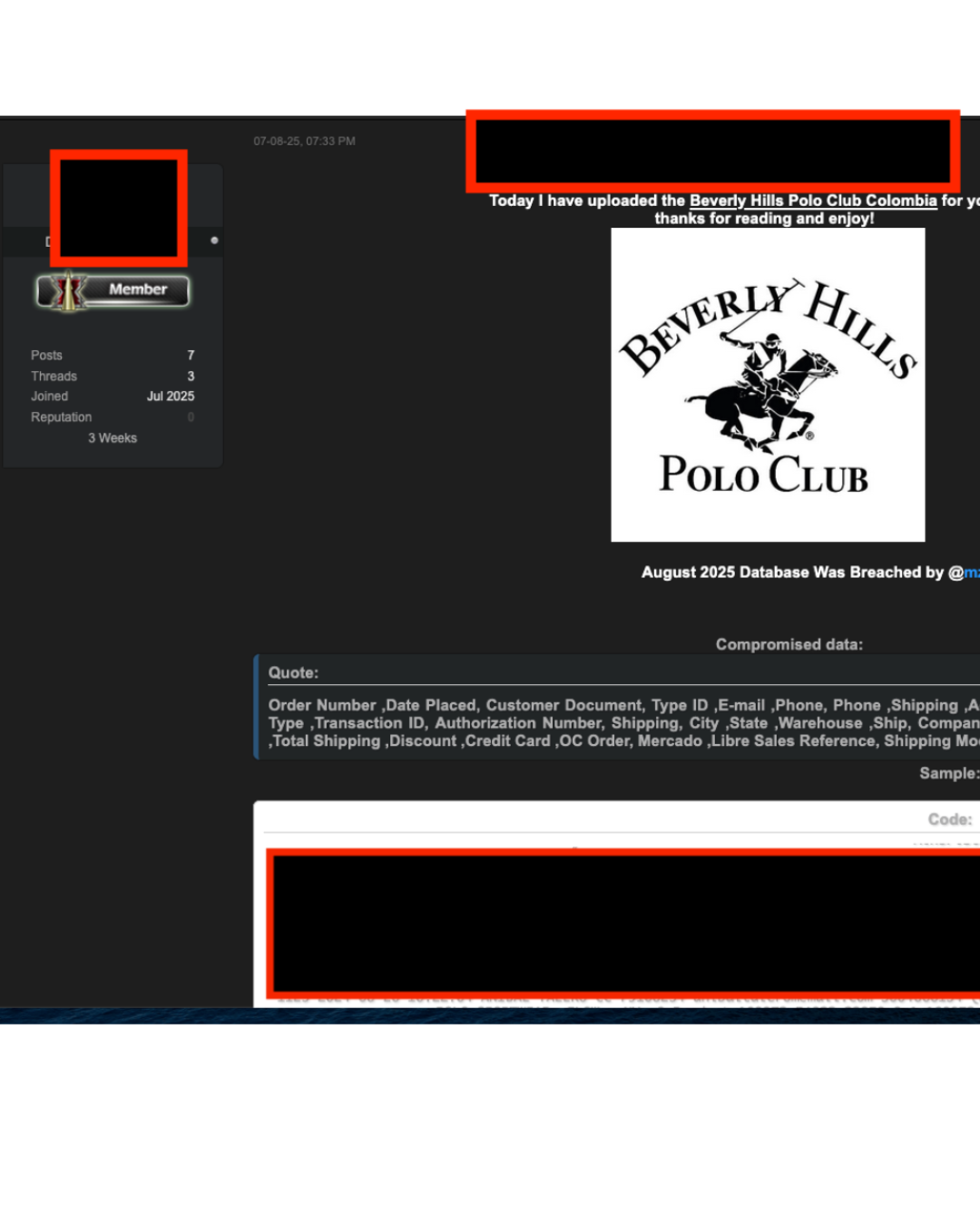
Task: Click the Sample: label
Action: tap(949, 773)
